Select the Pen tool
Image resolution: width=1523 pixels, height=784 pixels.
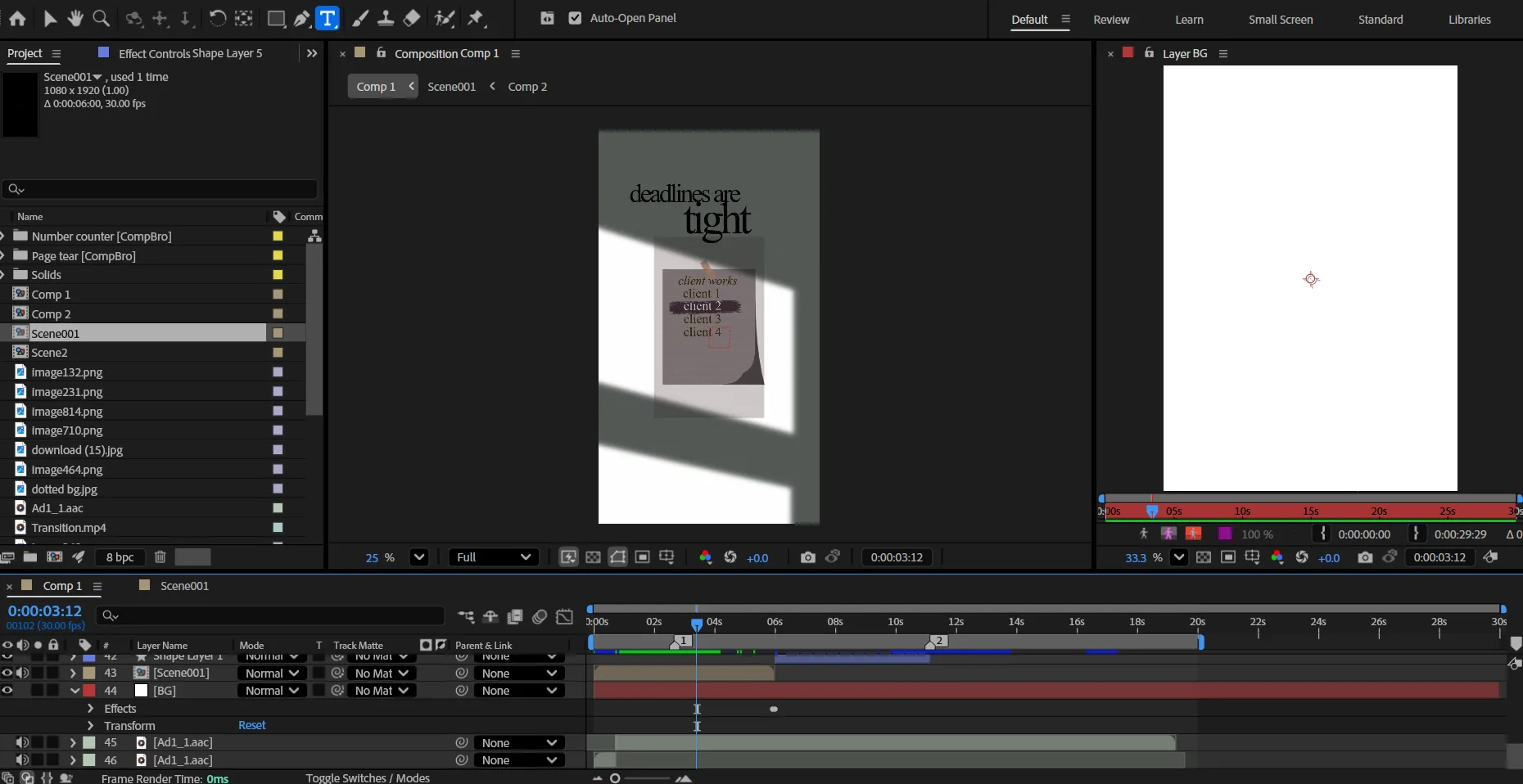click(302, 18)
